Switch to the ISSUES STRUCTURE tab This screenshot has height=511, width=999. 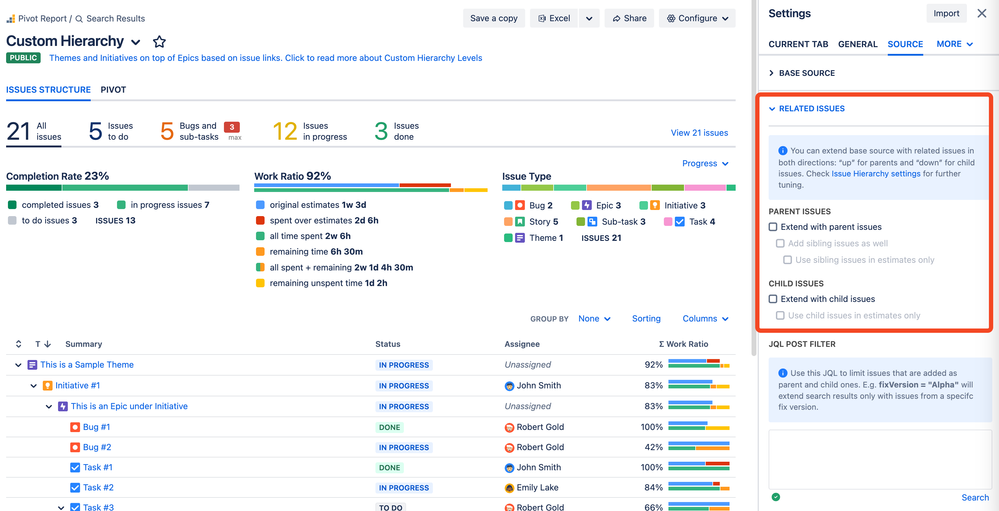[x=48, y=90]
